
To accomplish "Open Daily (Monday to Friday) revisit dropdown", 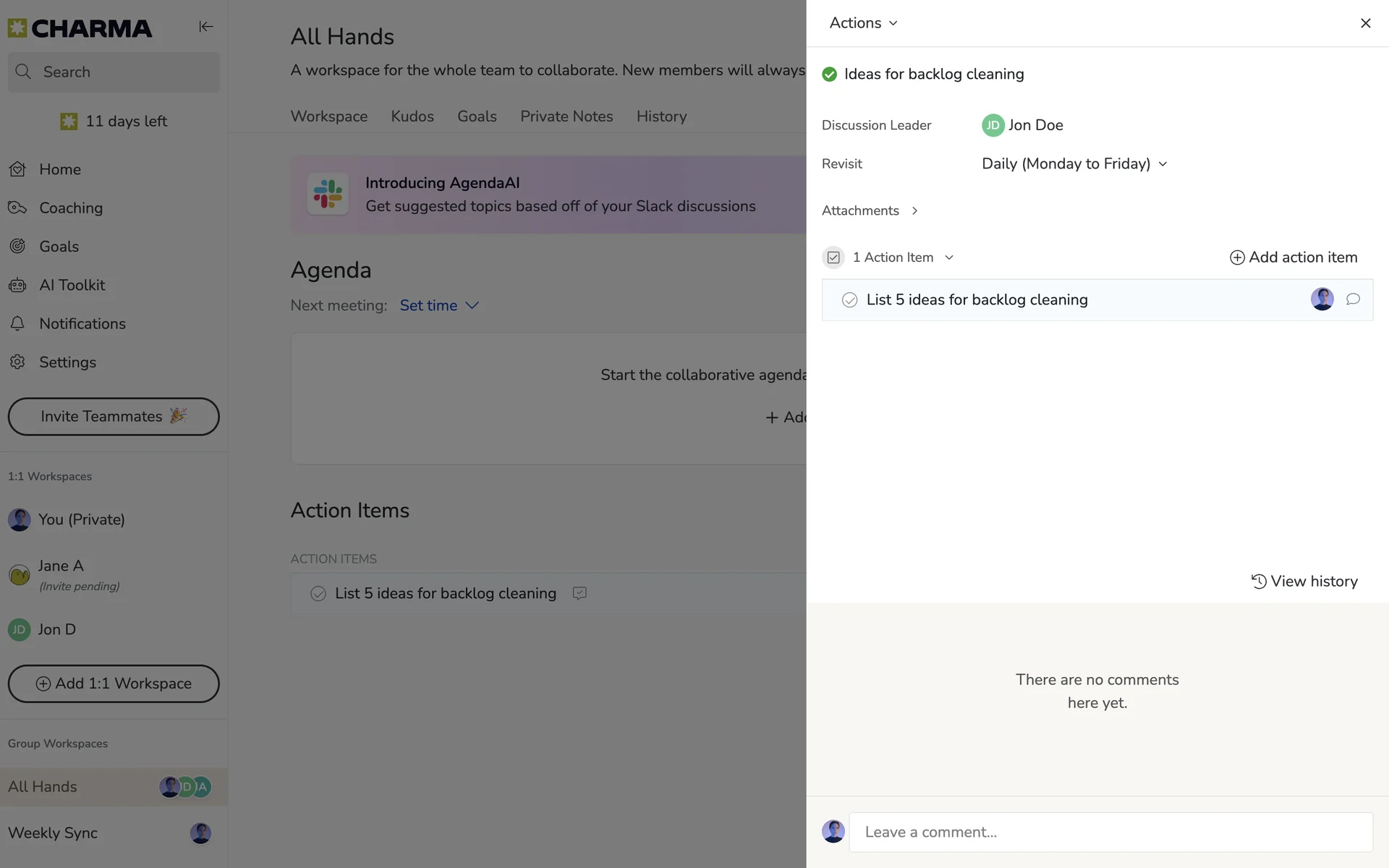I will [x=1074, y=164].
